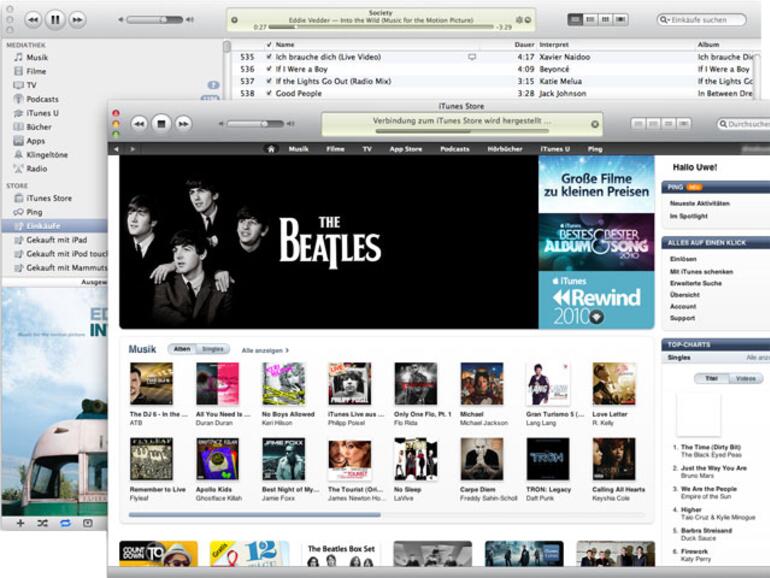
Task: Open The Beatles banner
Action: click(329, 242)
